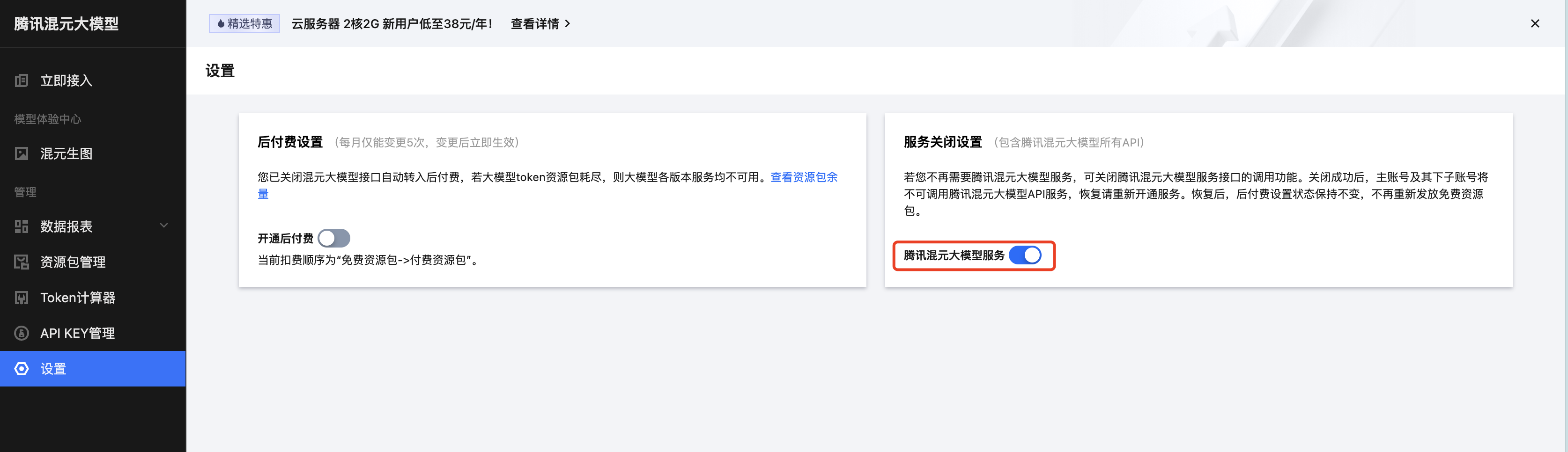Viewport: 1568px width, 452px height.
Task: Click the 设置 hexagon gear icon
Action: click(21, 369)
